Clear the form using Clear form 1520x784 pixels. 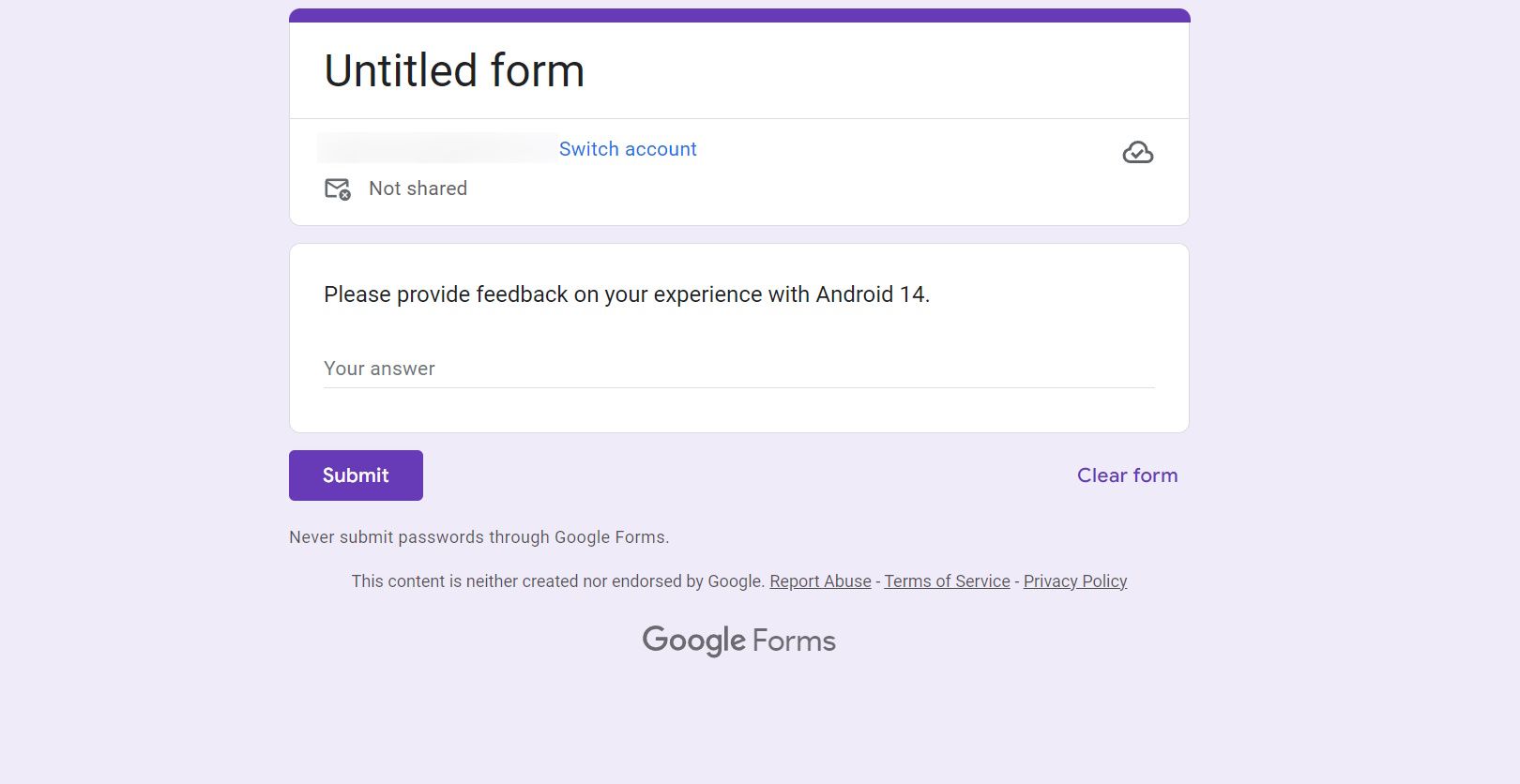pos(1127,475)
